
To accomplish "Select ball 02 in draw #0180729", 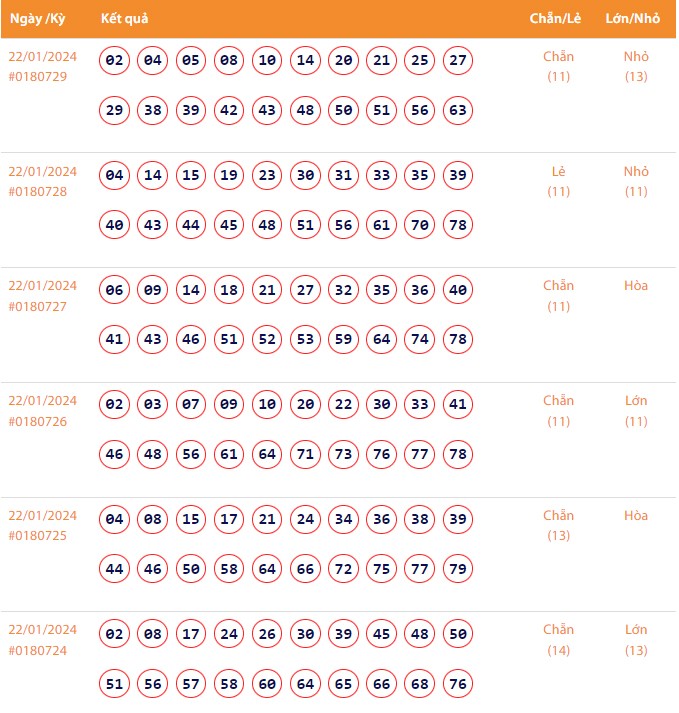I will pyautogui.click(x=115, y=61).
